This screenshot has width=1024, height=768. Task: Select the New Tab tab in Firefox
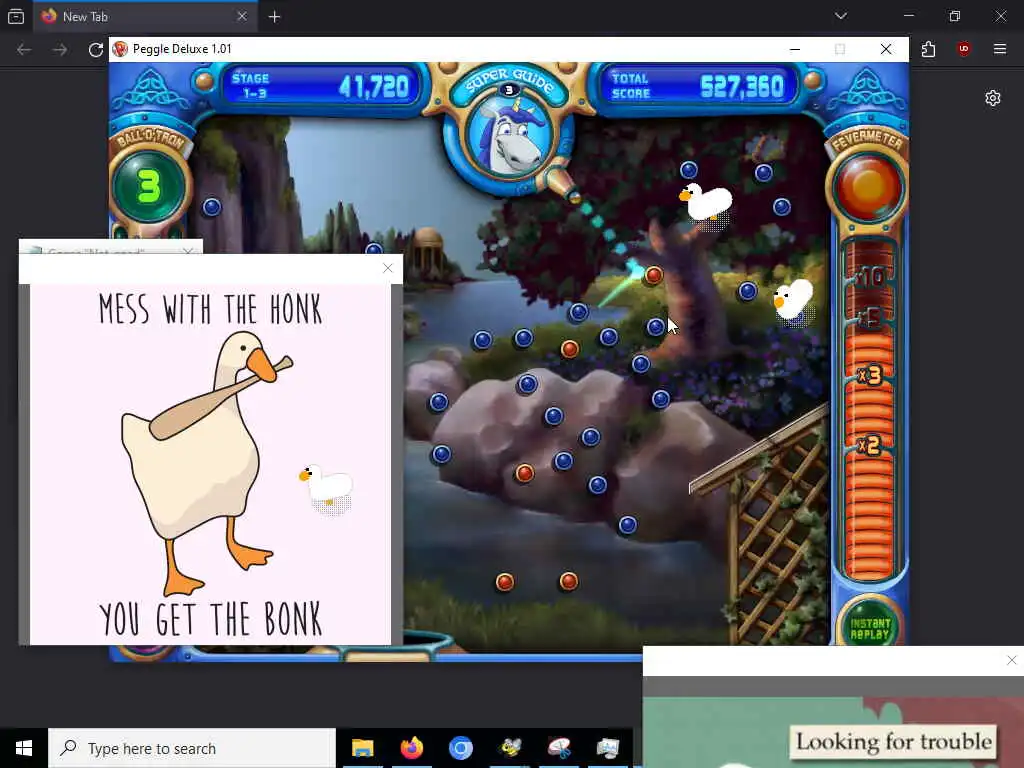pos(145,16)
